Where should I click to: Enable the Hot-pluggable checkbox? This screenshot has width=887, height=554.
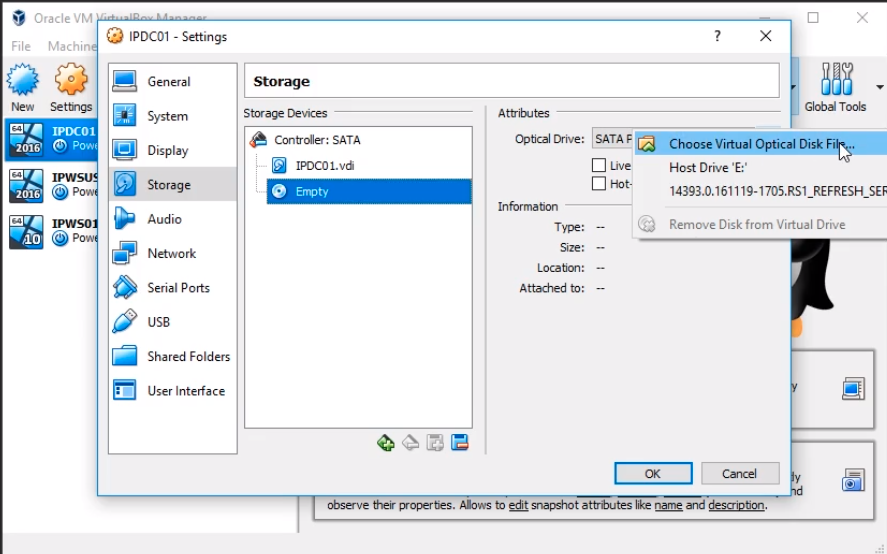599,184
